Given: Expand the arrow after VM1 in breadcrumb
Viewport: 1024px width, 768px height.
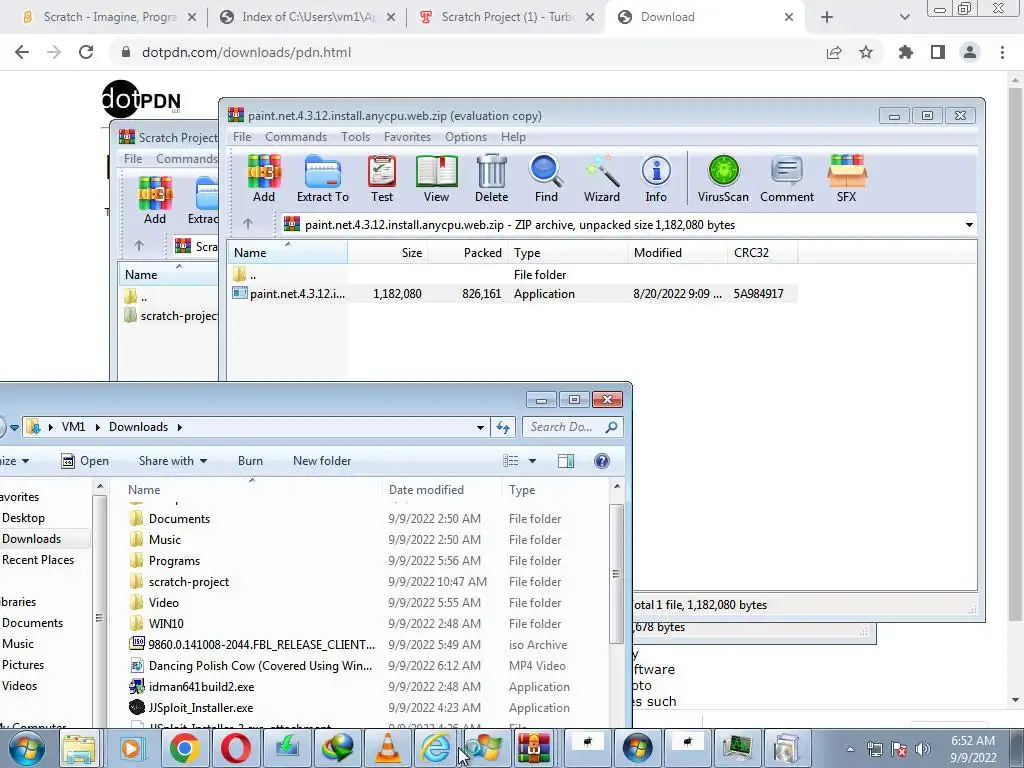Looking at the screenshot, I should (x=97, y=427).
